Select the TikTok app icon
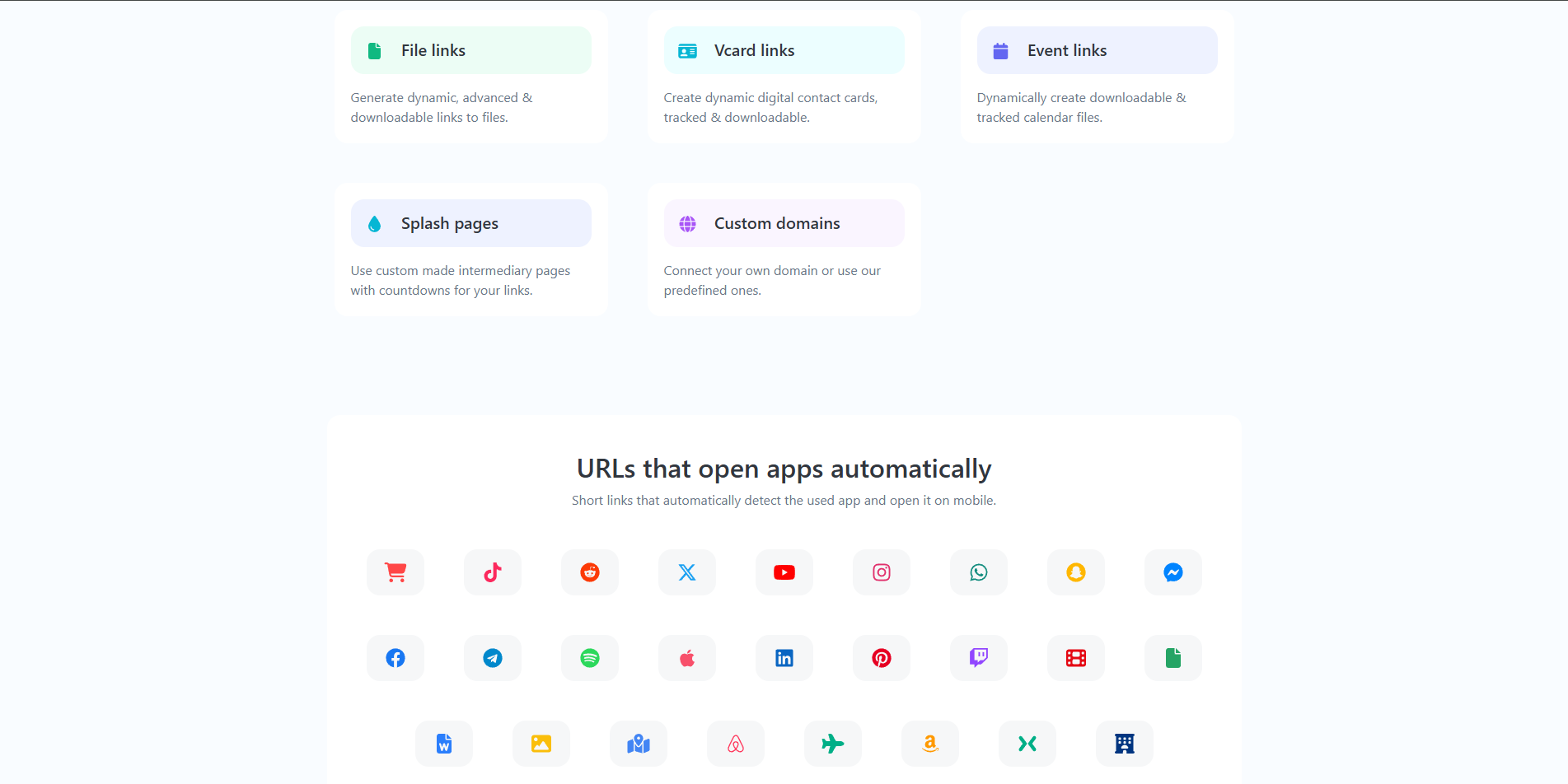The image size is (1568, 784). click(493, 572)
